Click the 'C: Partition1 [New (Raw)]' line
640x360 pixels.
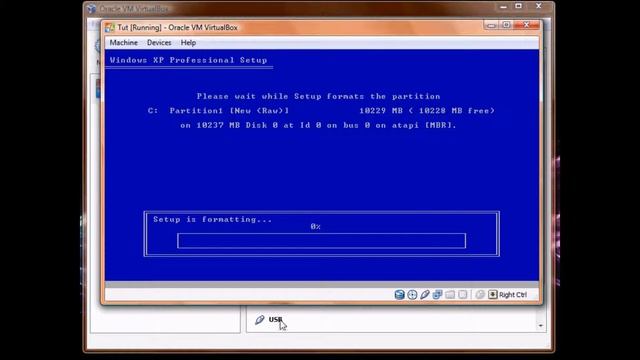(x=218, y=111)
